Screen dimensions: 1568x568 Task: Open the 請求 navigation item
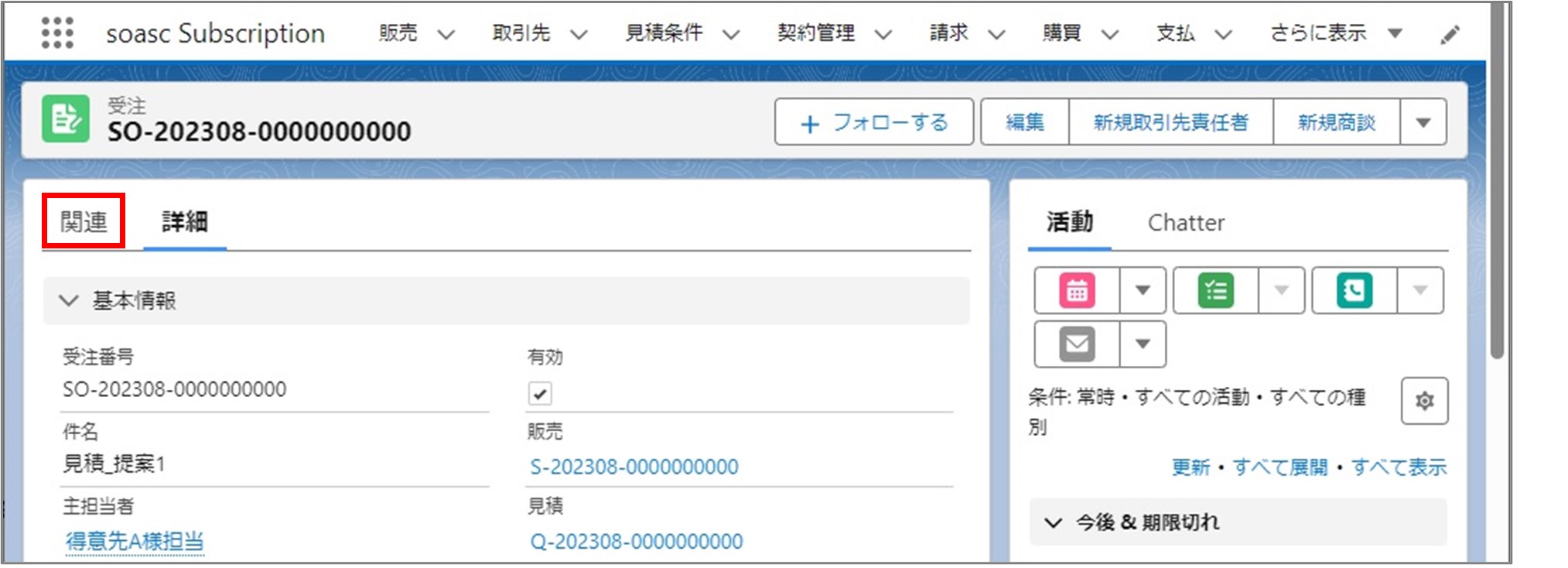click(x=948, y=33)
